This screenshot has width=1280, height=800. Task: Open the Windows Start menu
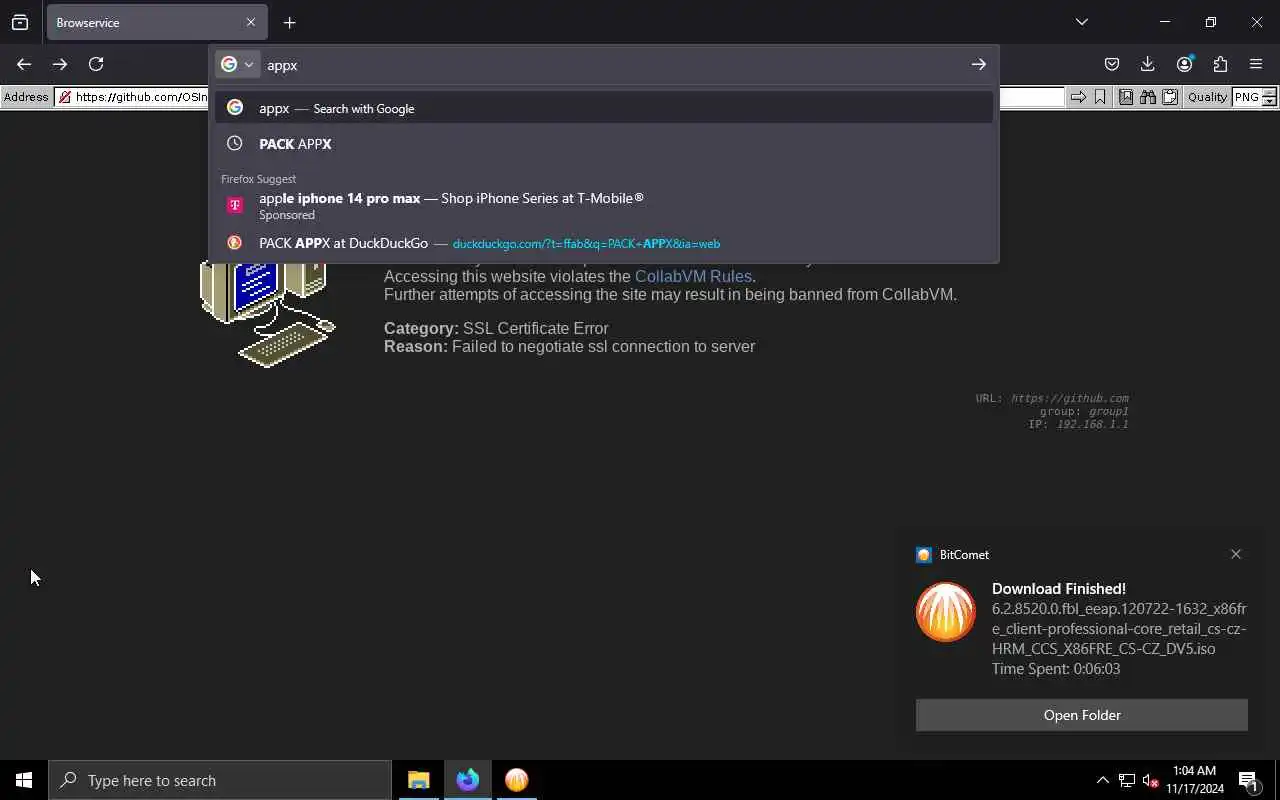(24, 780)
